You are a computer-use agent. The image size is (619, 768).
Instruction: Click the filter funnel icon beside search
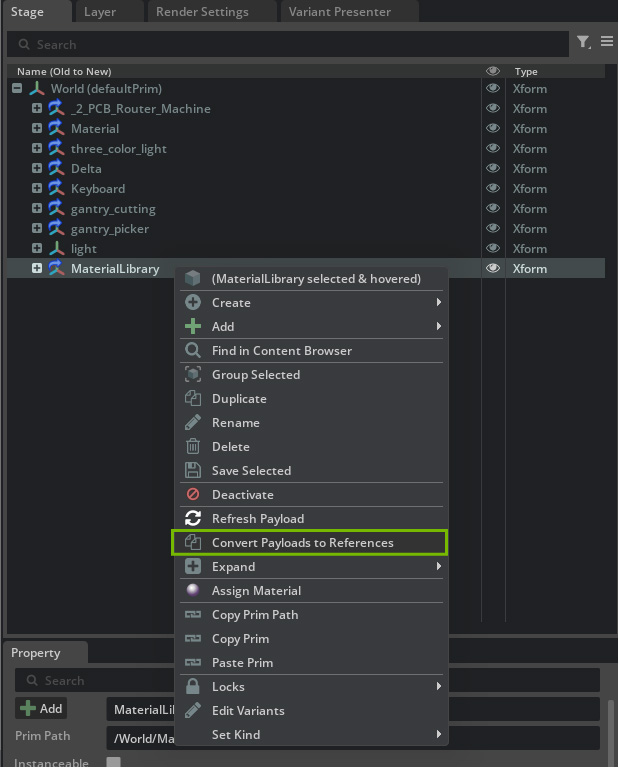pyautogui.click(x=582, y=42)
